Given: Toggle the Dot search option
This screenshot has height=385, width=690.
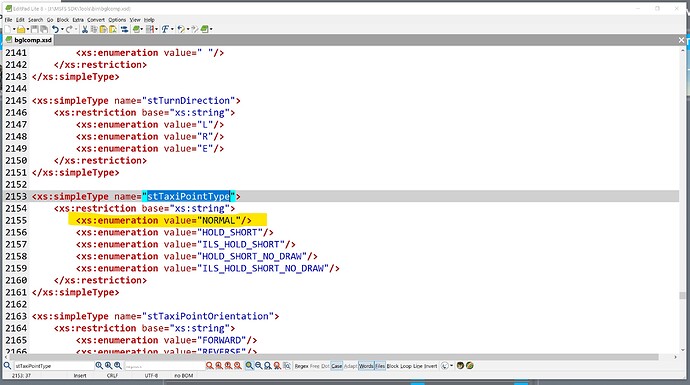Looking at the screenshot, I should pyautogui.click(x=325, y=366).
